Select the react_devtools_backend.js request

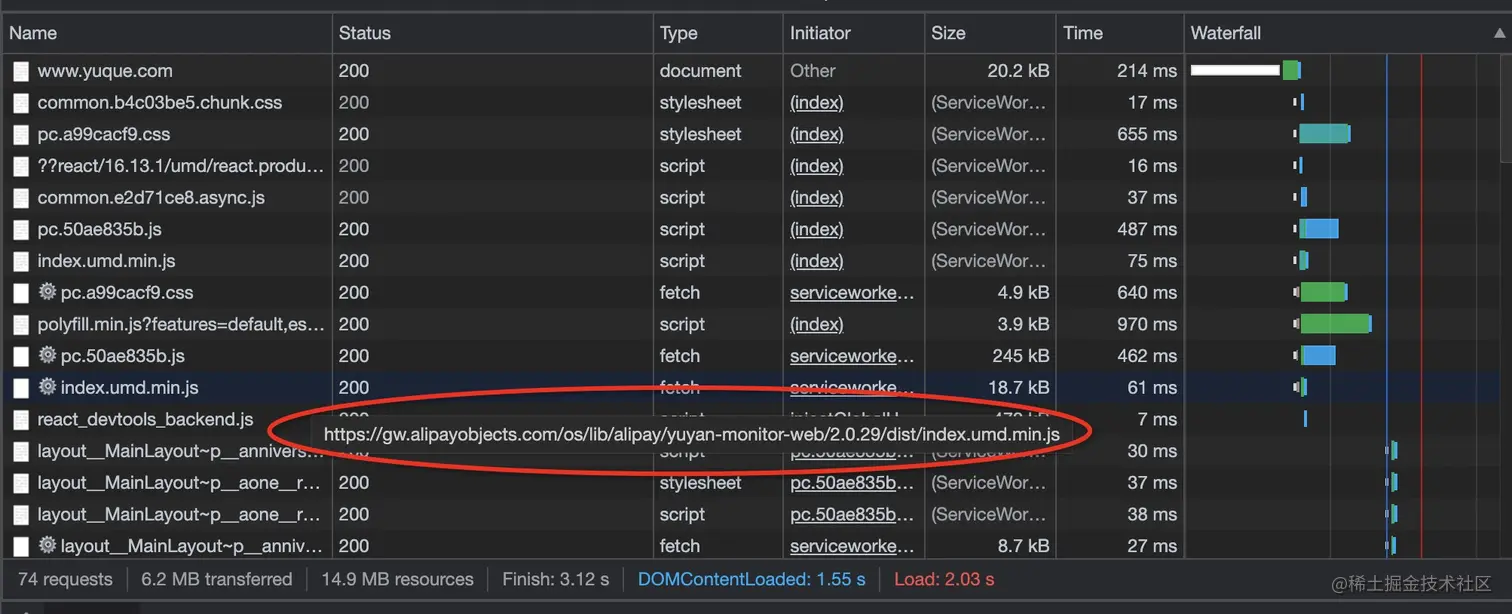(x=145, y=420)
